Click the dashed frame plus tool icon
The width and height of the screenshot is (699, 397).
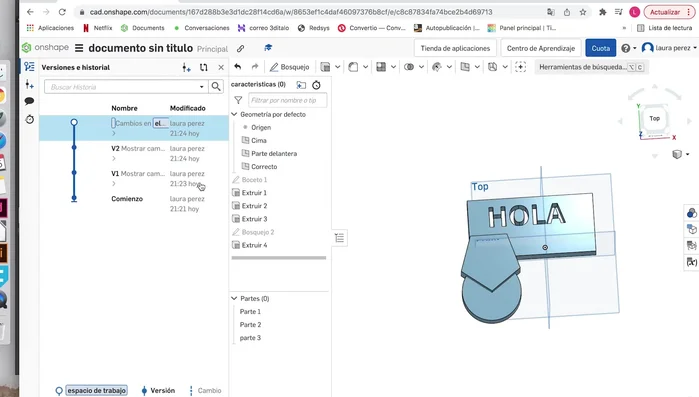tap(520, 67)
